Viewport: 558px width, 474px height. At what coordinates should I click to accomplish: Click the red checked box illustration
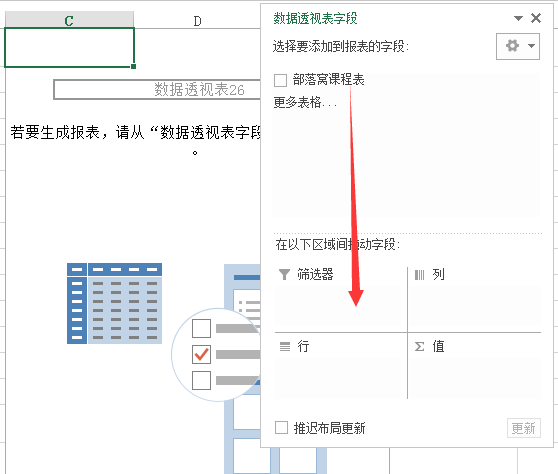[x=201, y=354]
